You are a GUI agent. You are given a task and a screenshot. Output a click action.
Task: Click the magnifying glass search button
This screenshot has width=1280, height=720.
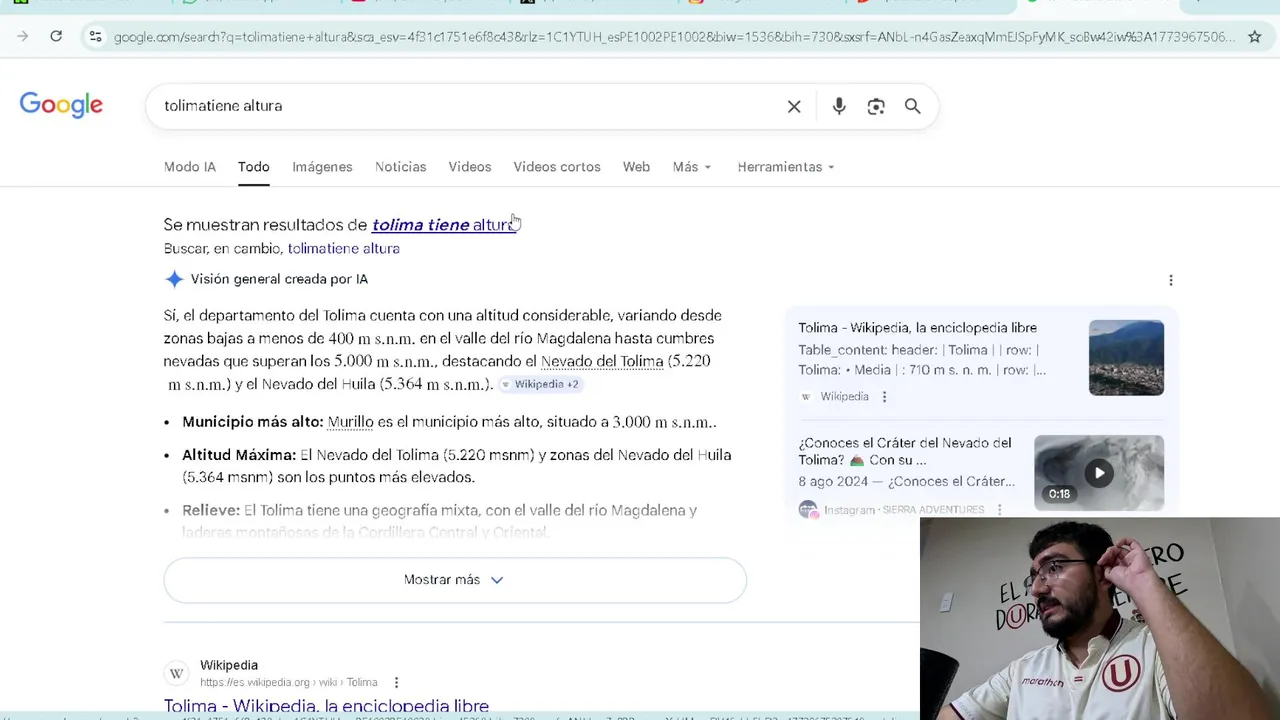pos(912,106)
